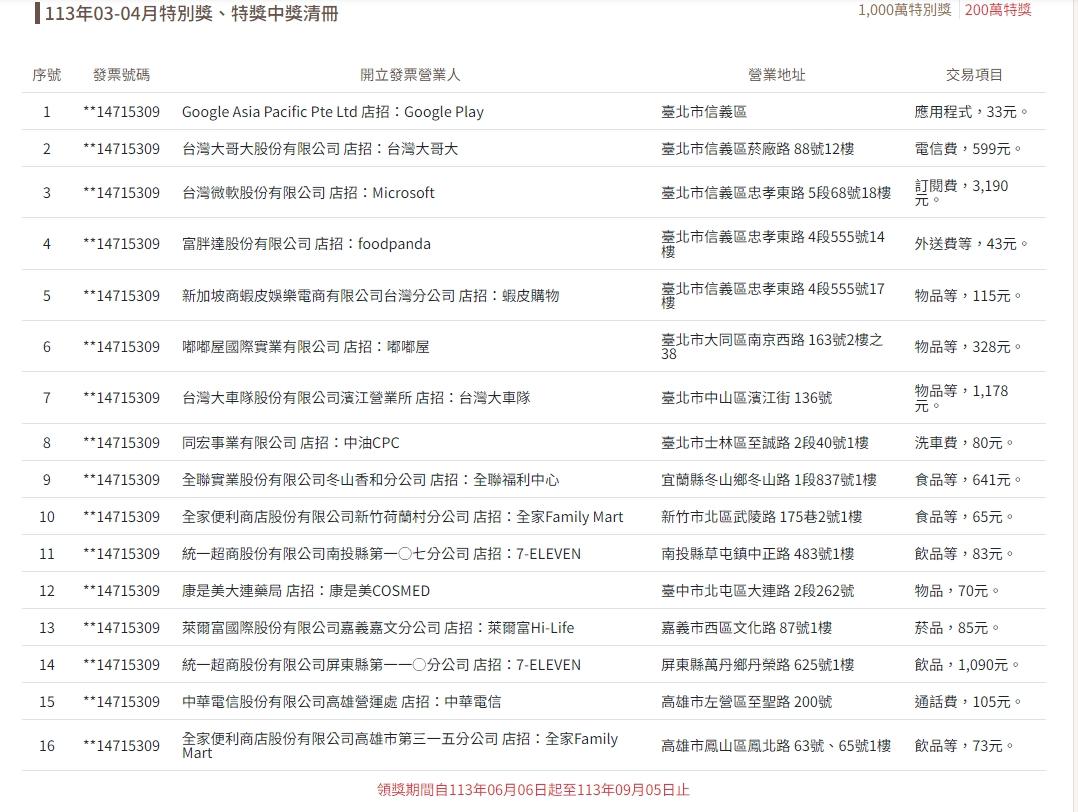Screen dimensions: 1078x812
Task: Select the 營業地址 column header
Action: point(776,74)
